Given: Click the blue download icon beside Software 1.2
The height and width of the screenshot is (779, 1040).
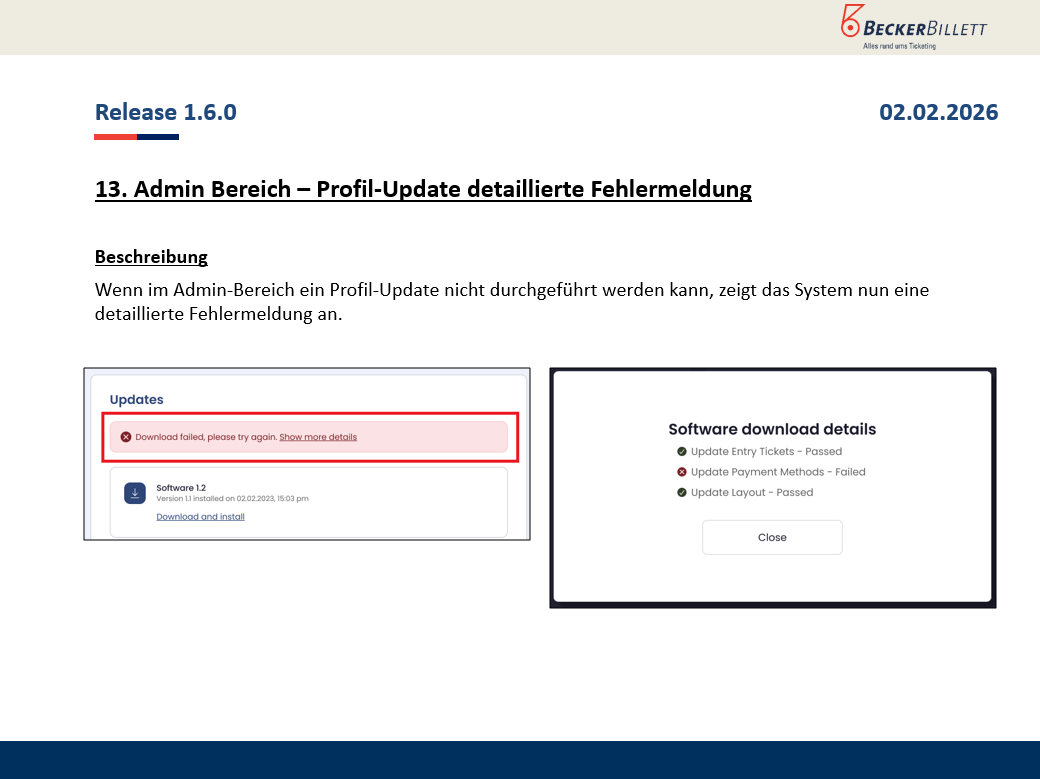Looking at the screenshot, I should click(135, 493).
